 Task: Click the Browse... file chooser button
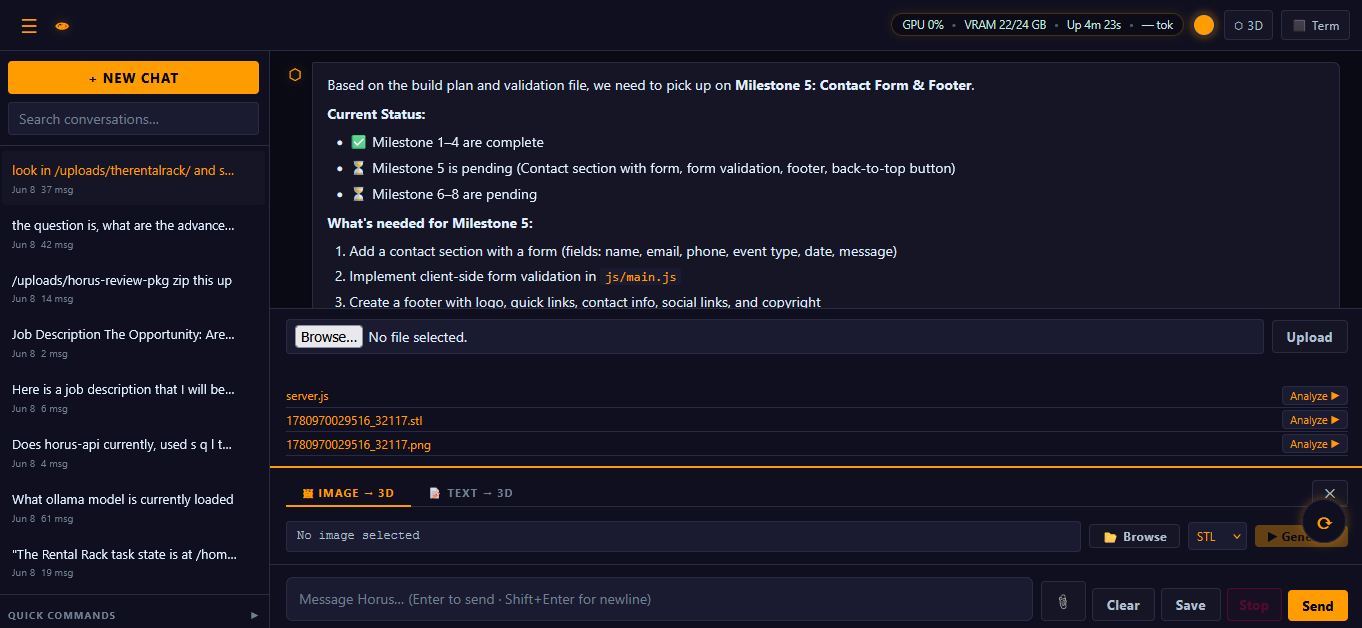(329, 337)
